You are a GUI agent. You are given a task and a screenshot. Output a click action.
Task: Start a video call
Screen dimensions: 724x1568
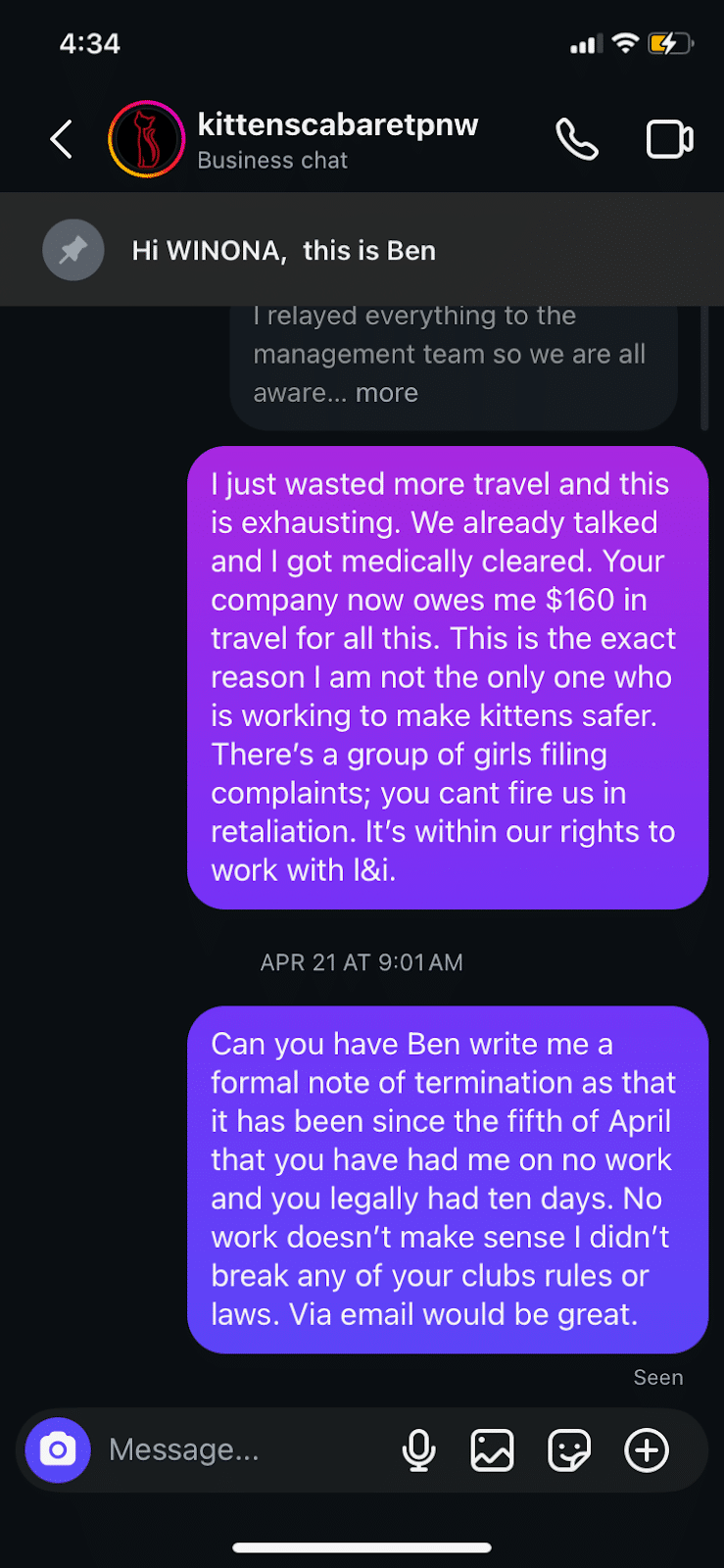pos(670,139)
